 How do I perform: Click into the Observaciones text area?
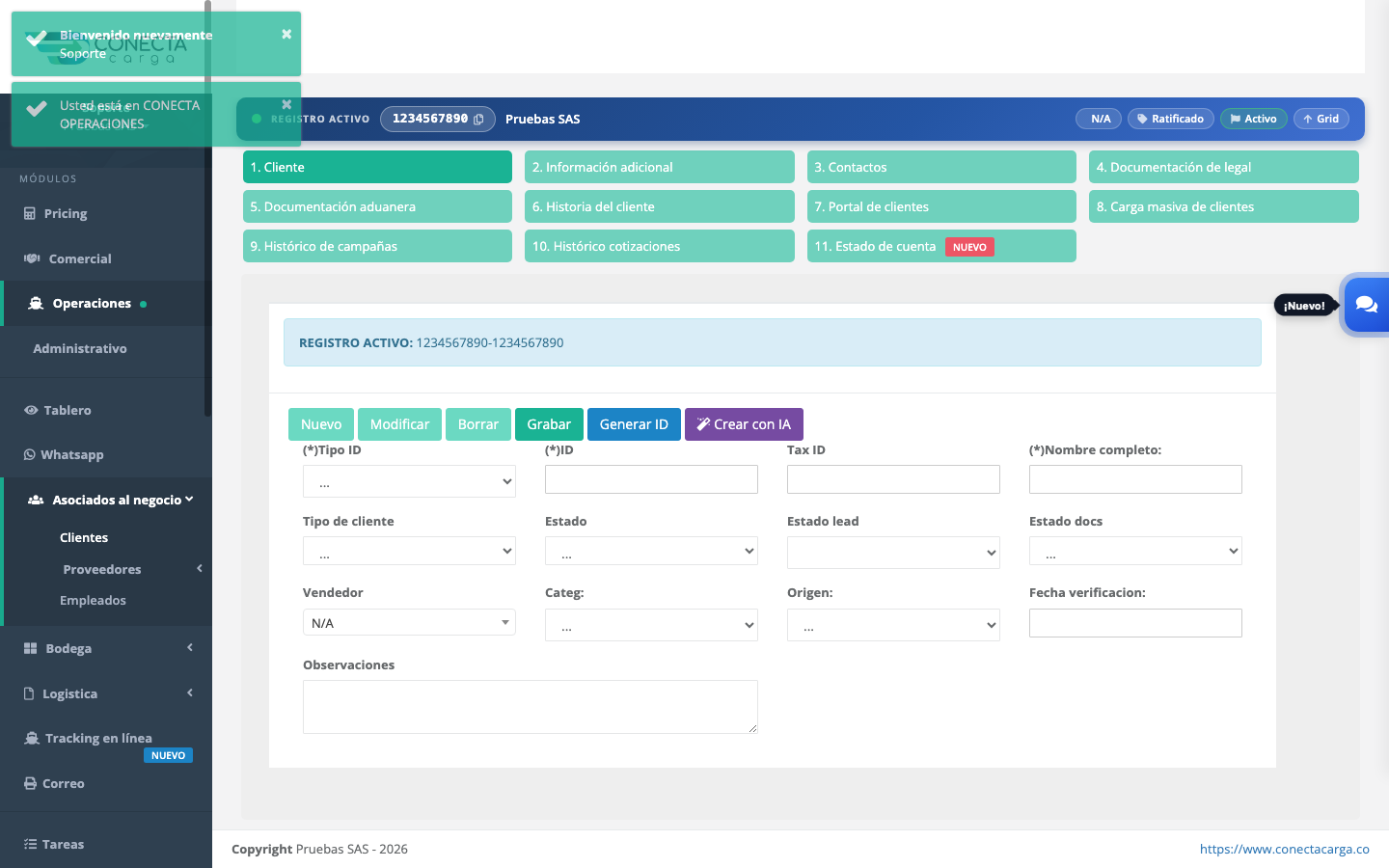pos(531,707)
